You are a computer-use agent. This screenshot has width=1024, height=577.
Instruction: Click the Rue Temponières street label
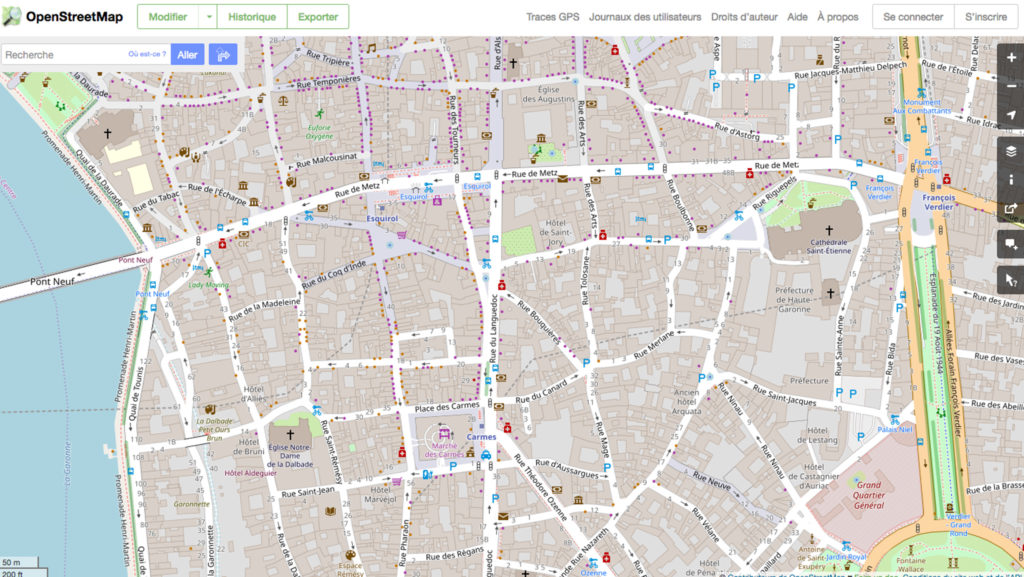(328, 82)
